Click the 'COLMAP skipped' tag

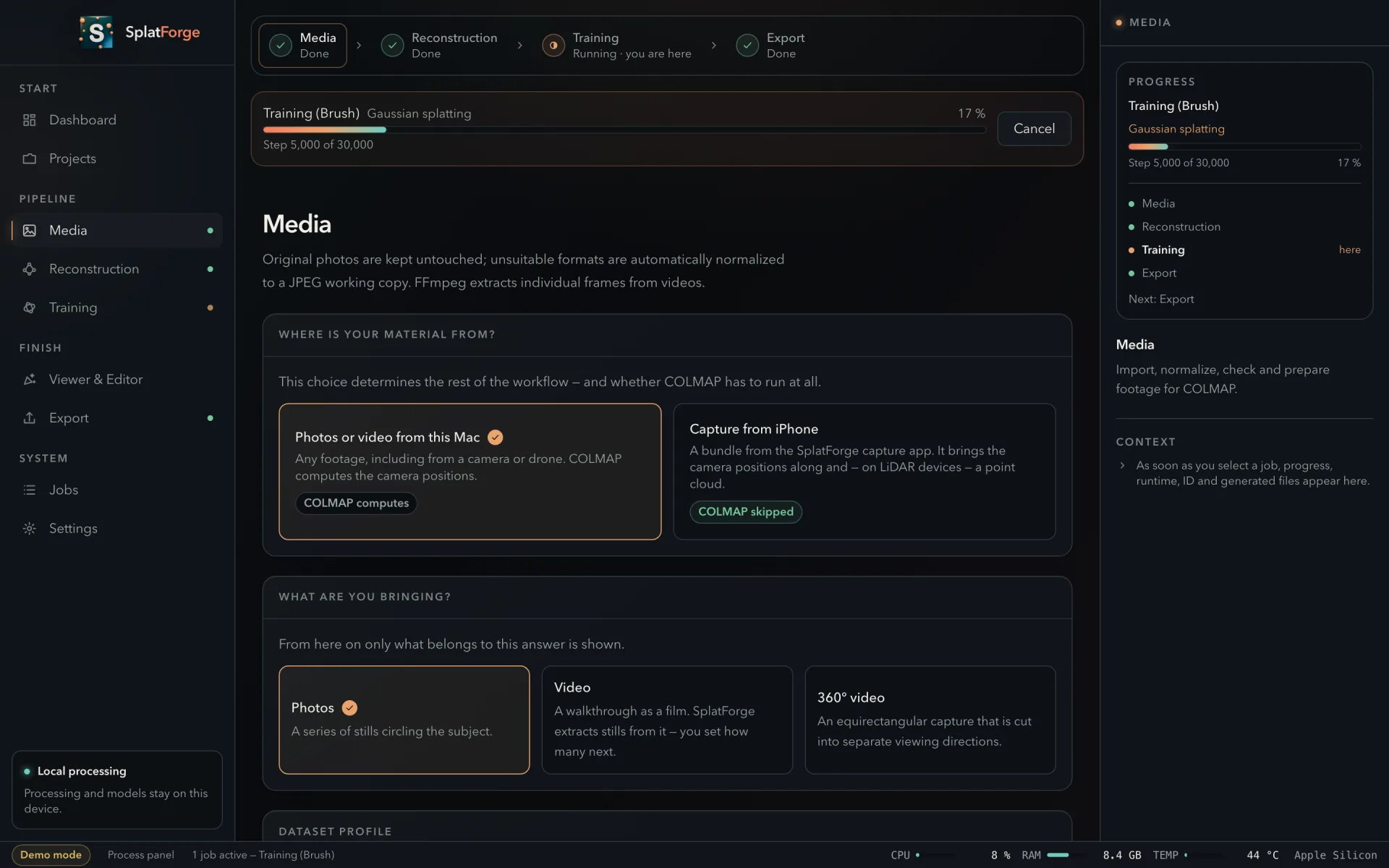746,512
